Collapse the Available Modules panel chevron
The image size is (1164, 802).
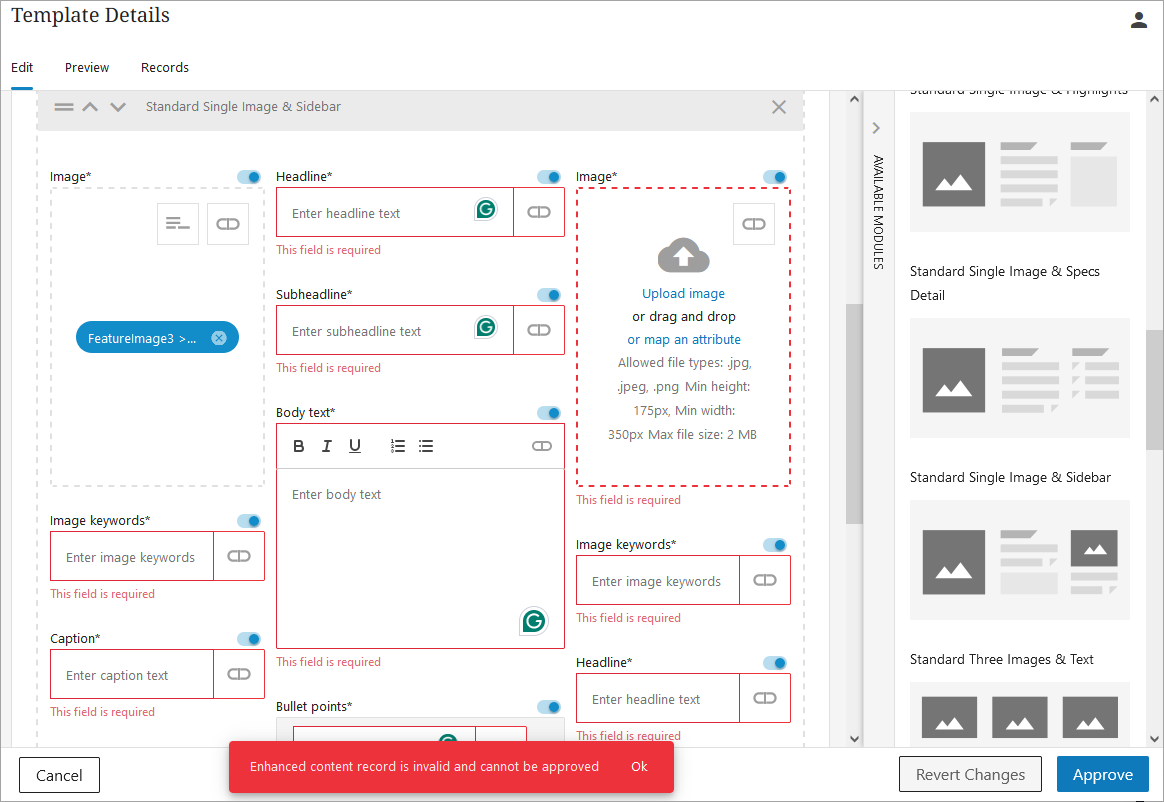(876, 128)
